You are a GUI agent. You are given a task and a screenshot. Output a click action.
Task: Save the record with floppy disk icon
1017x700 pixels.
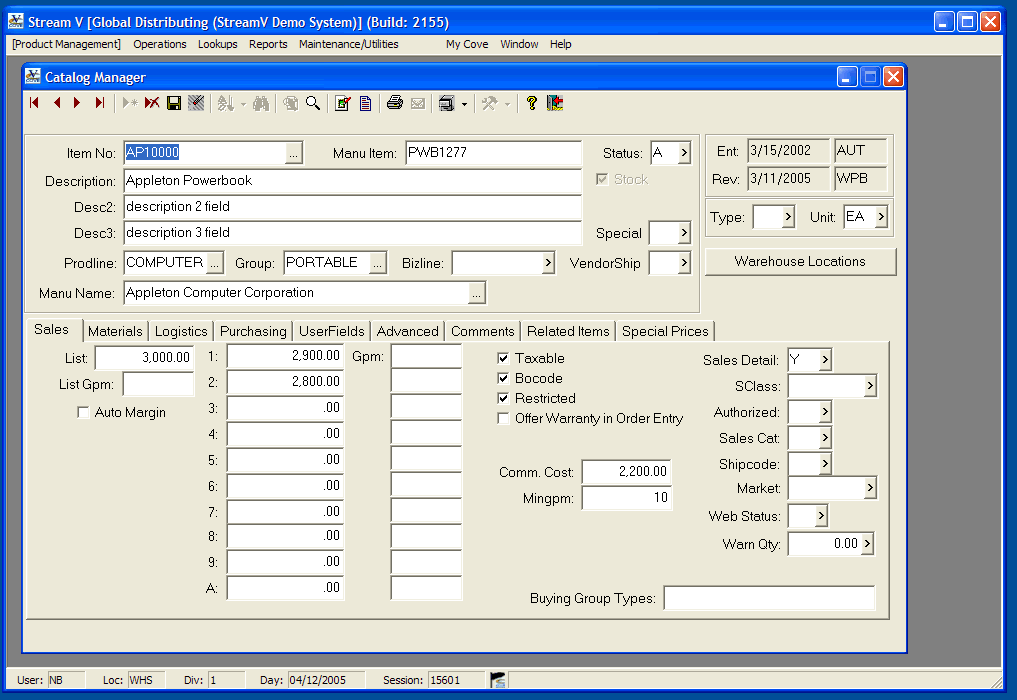tap(174, 103)
